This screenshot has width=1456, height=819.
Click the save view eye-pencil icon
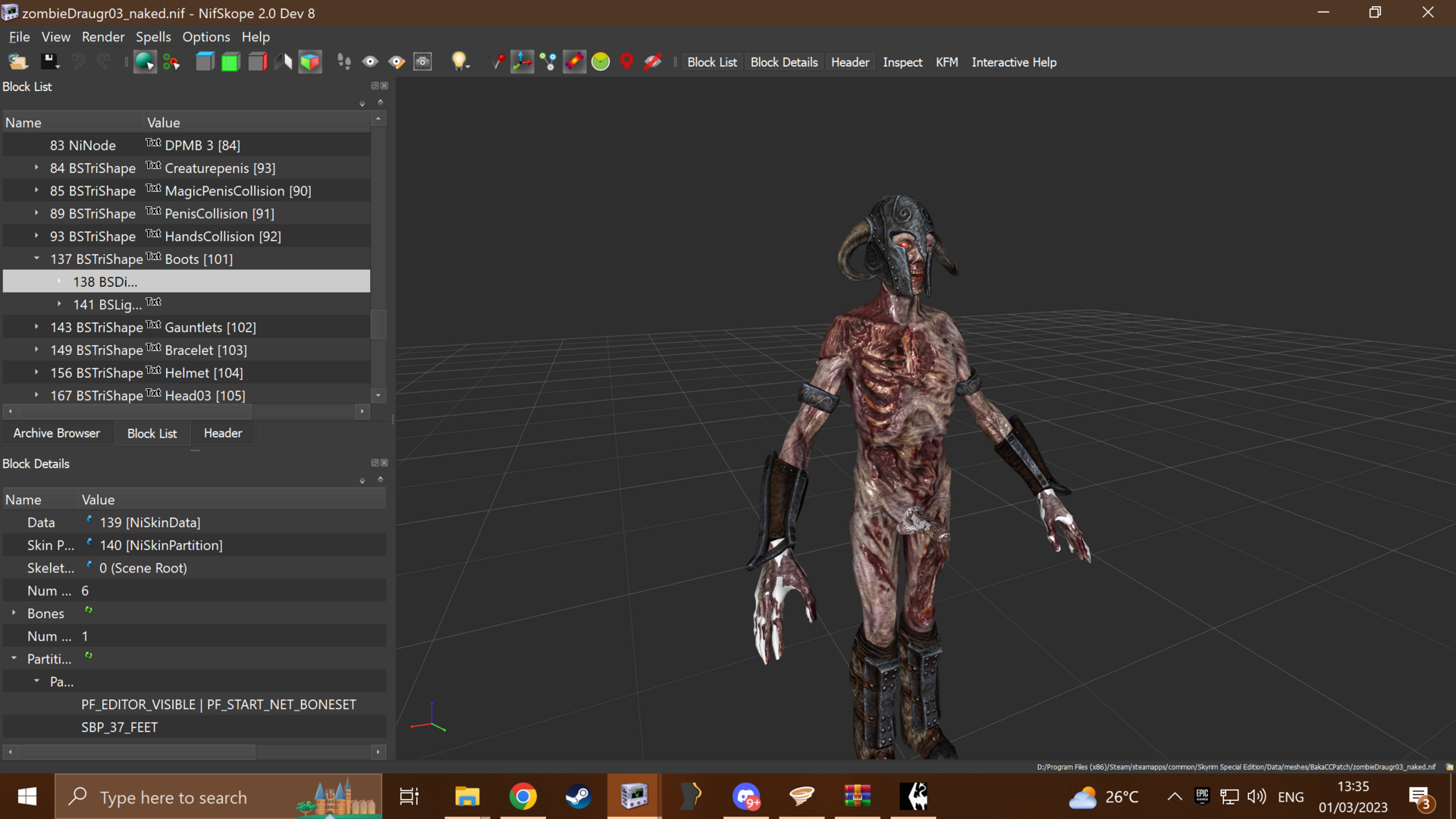[397, 62]
